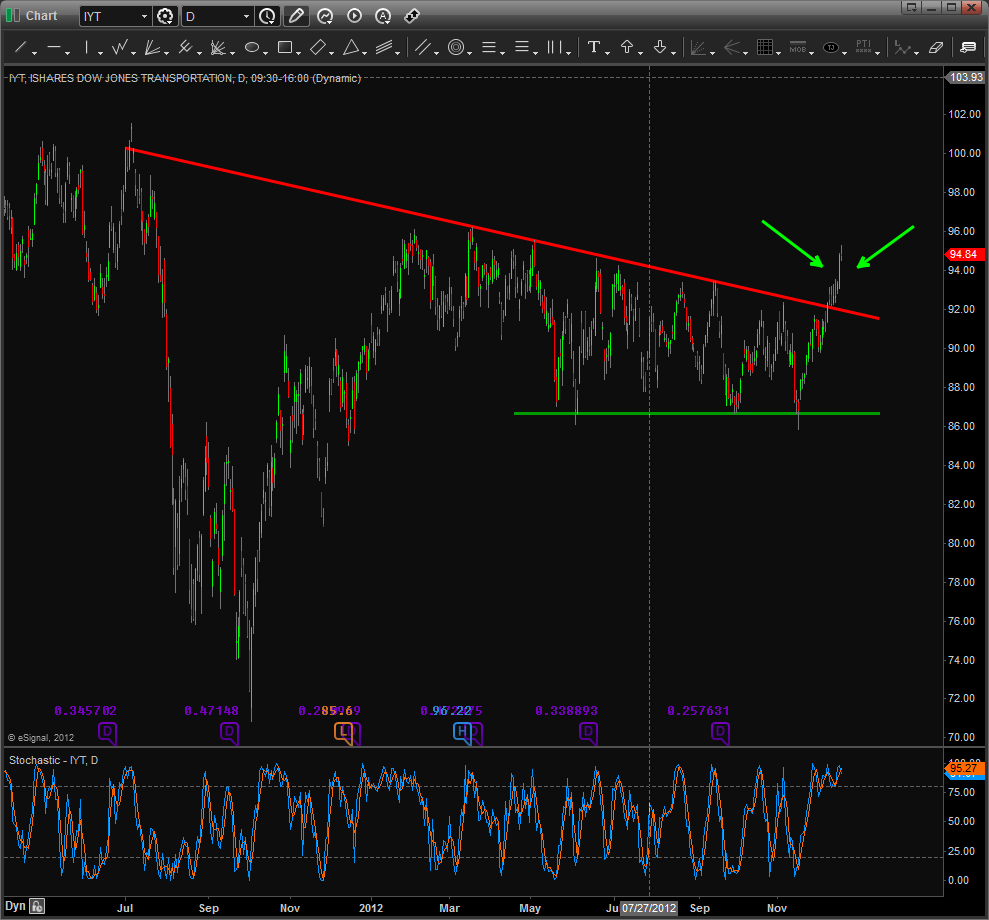The image size is (989, 920).
Task: Click the red descending trendline
Action: (500, 234)
